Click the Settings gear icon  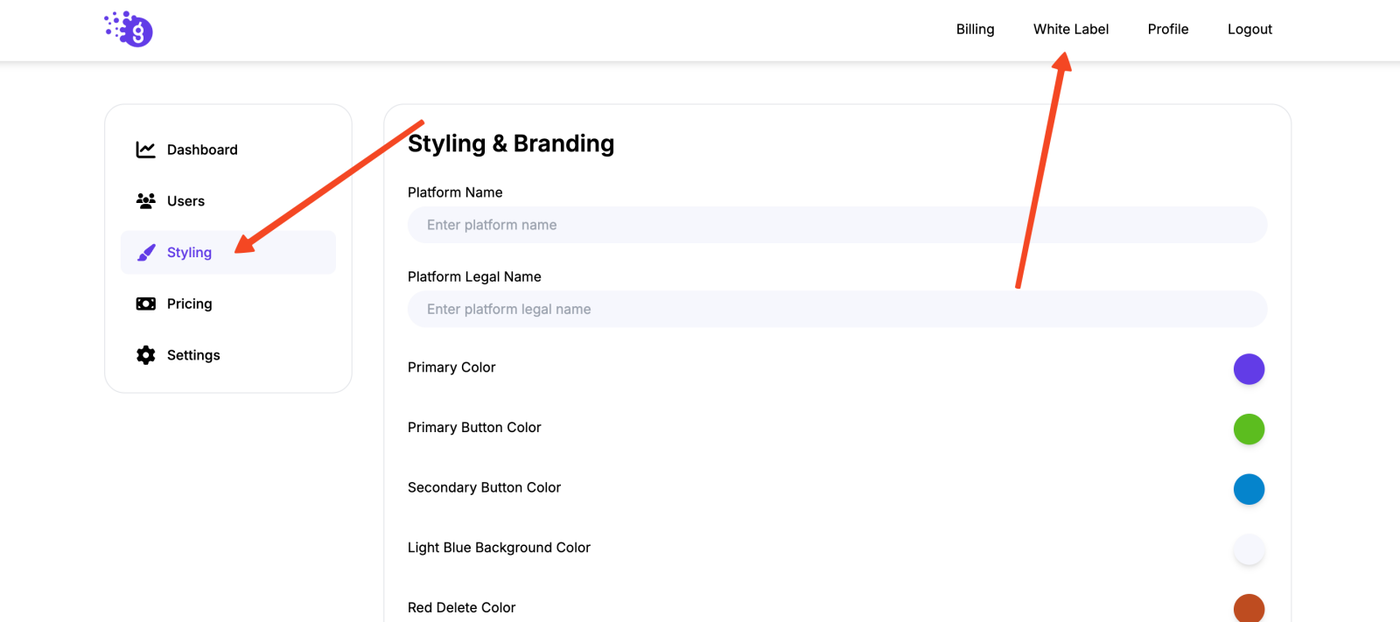click(146, 355)
